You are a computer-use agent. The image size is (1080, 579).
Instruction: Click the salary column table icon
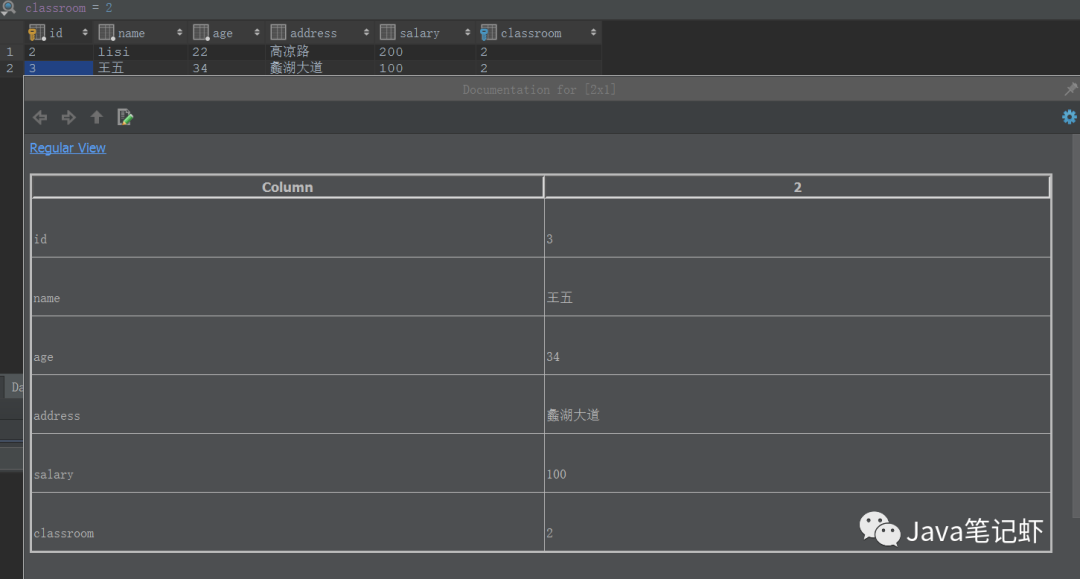click(x=388, y=32)
